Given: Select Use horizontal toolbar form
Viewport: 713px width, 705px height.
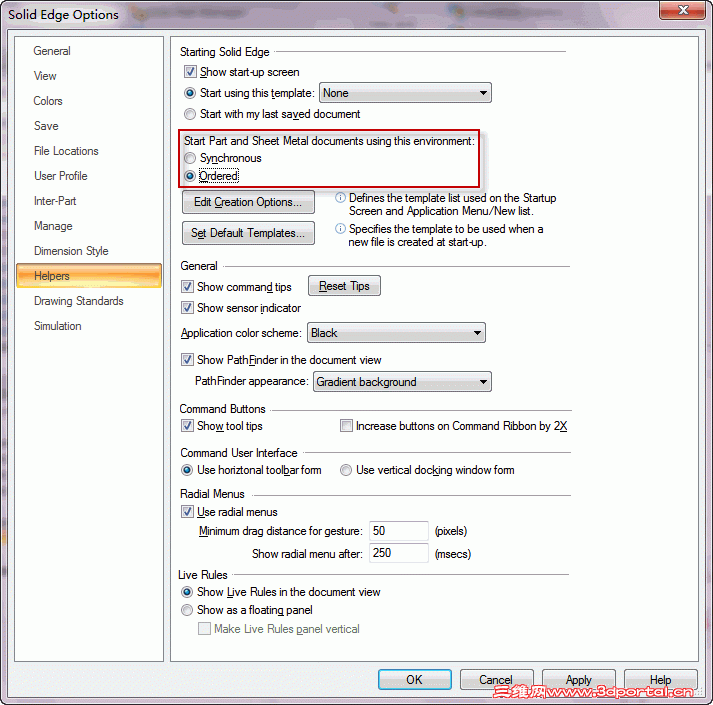Looking at the screenshot, I should pos(187,470).
